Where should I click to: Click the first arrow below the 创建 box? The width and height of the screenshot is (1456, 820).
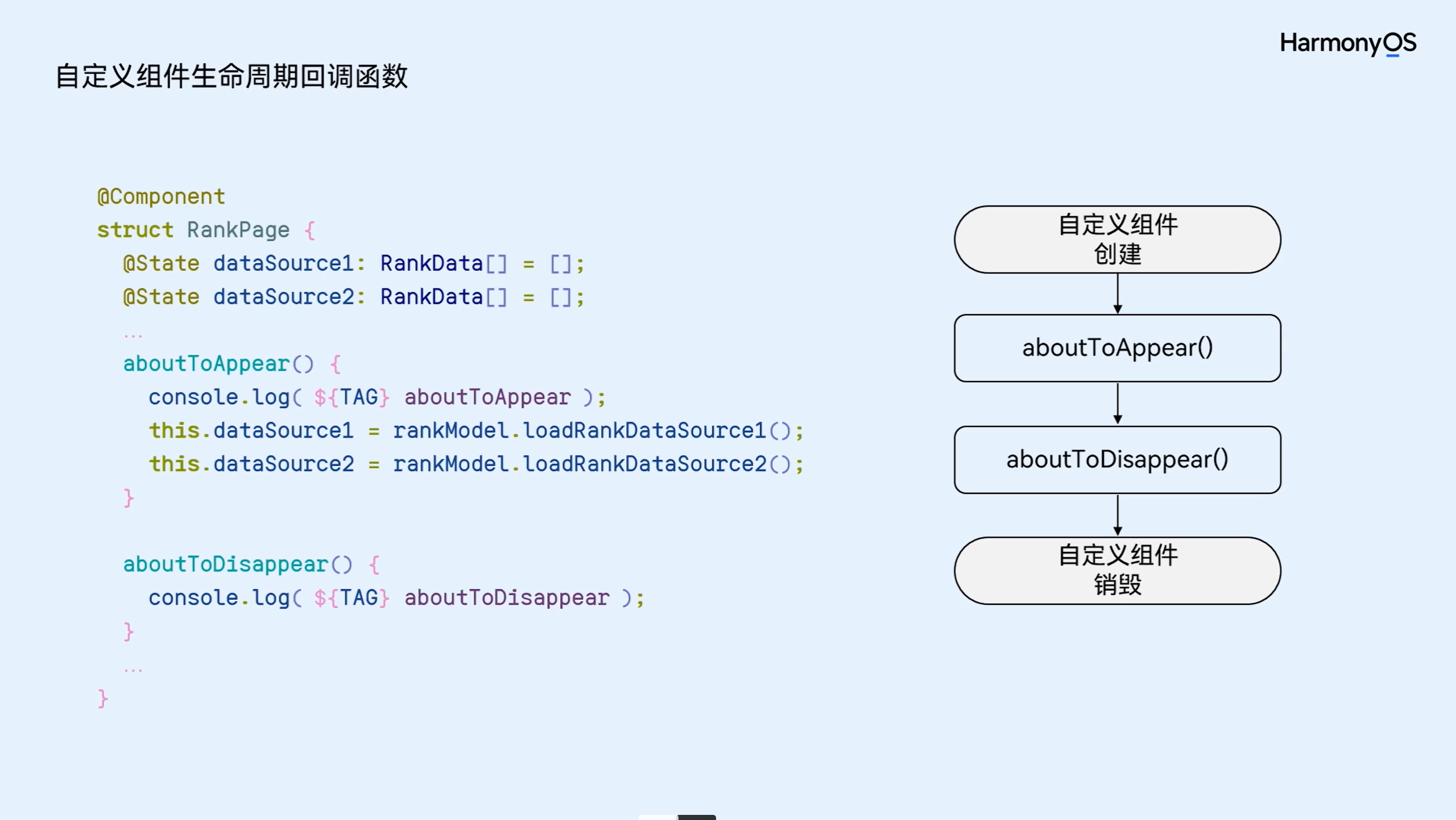tap(1118, 294)
